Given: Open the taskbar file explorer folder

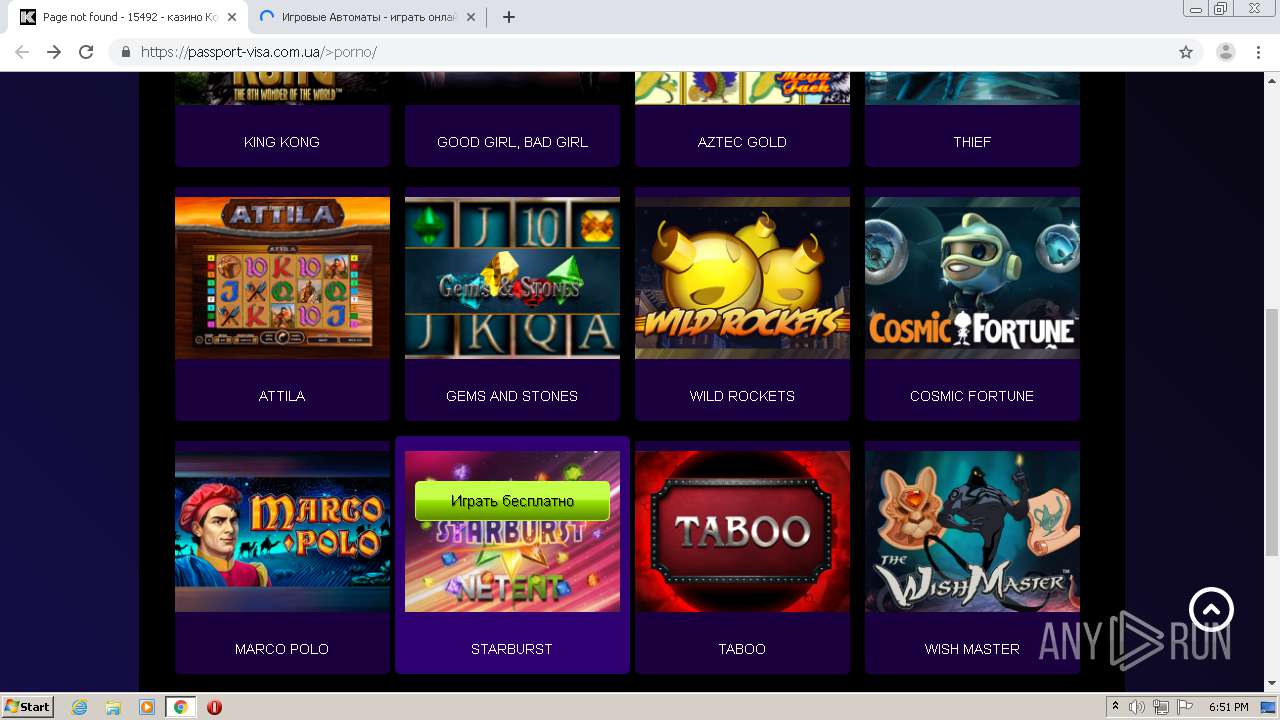Looking at the screenshot, I should pyautogui.click(x=113, y=707).
